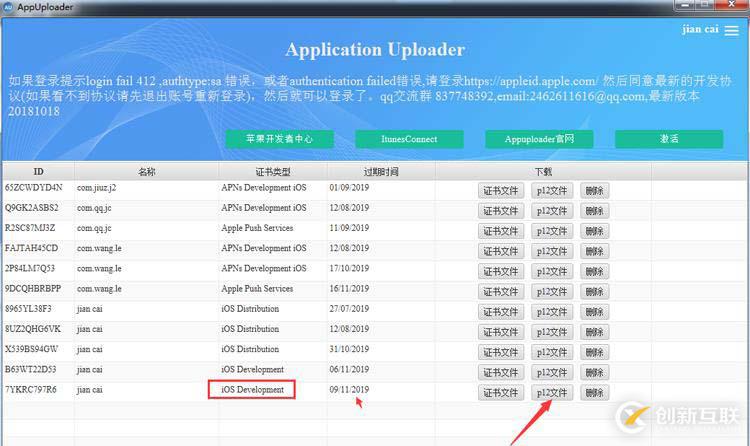Download p12文件 for Q9GK2ASBS2

[x=552, y=211]
